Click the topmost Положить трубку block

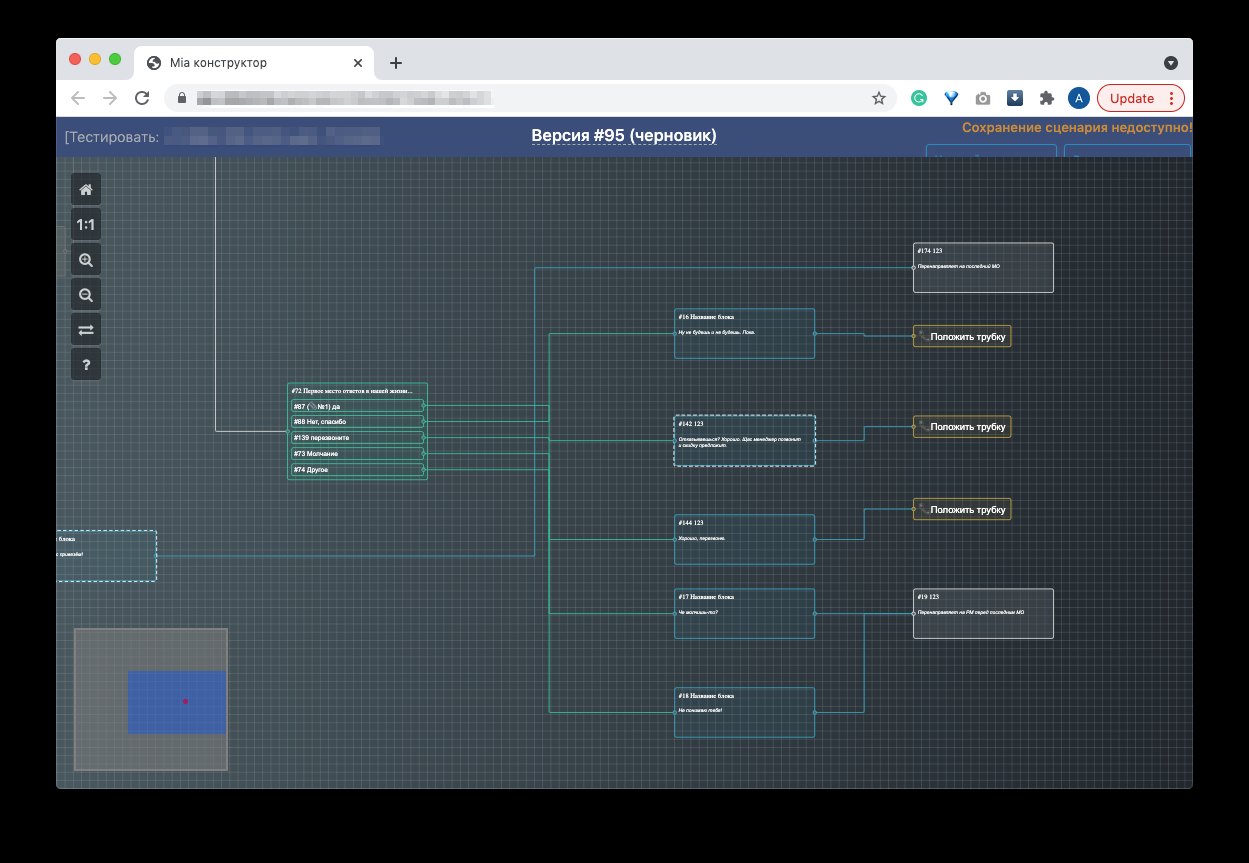(x=962, y=337)
